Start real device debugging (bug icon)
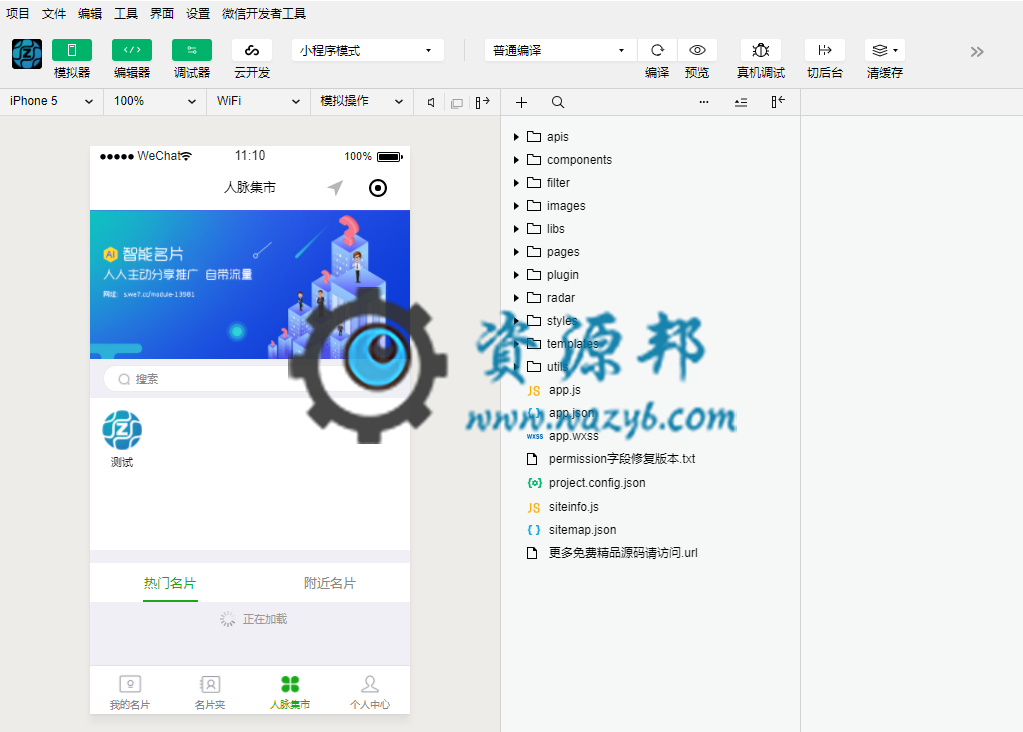Screen dimensions: 1023x732 [761, 50]
